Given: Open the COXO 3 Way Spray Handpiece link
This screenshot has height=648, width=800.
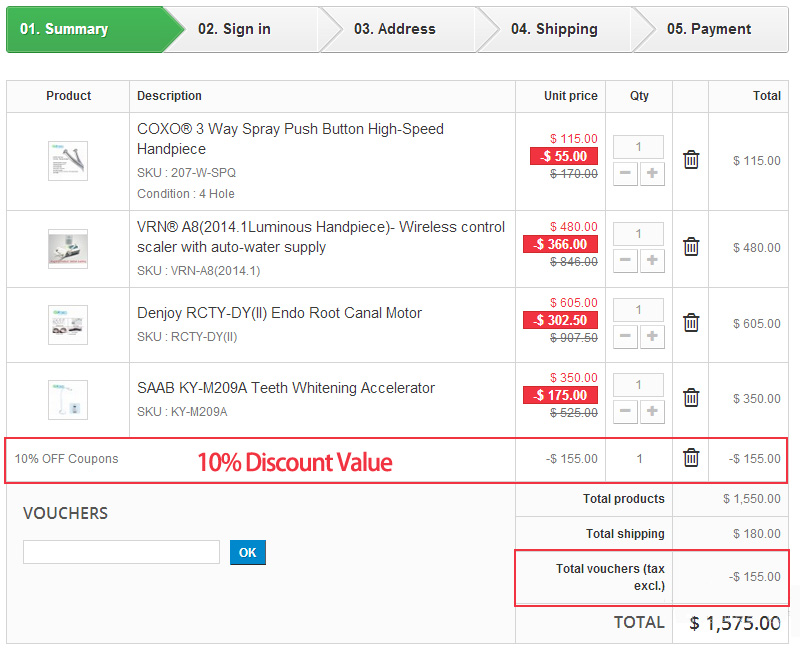Looking at the screenshot, I should pos(290,139).
